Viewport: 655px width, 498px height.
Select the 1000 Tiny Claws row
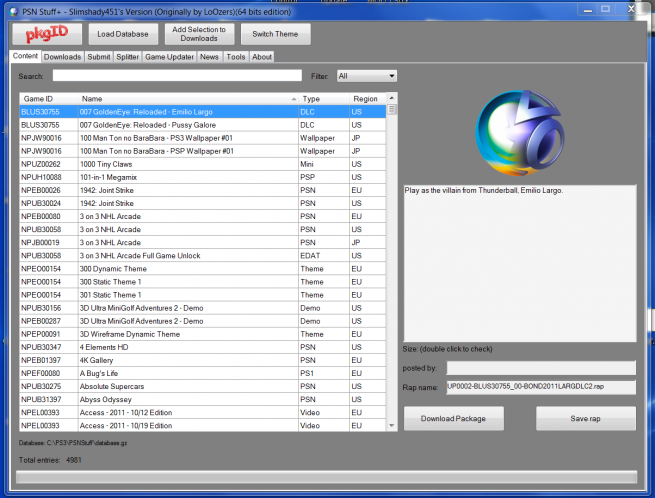(200, 163)
